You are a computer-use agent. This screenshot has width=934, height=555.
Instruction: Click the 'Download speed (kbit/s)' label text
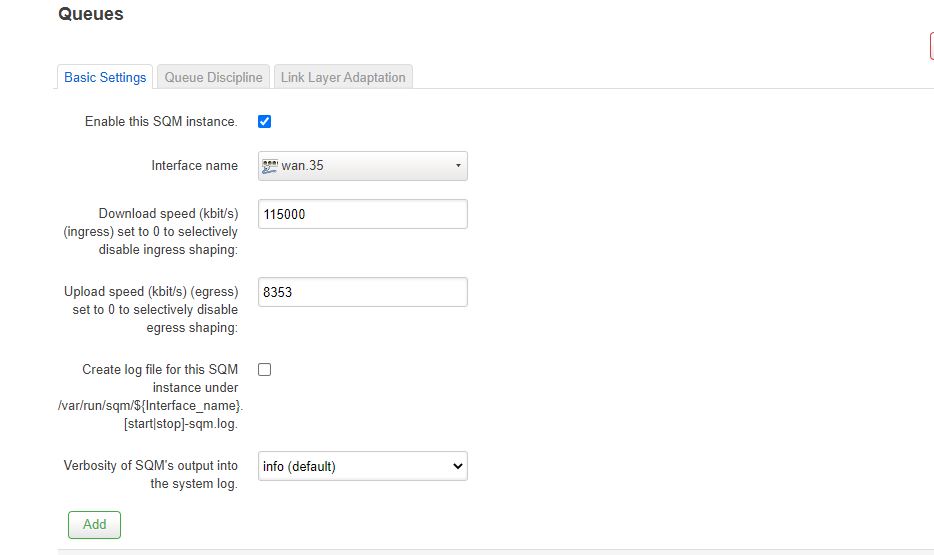click(169, 213)
